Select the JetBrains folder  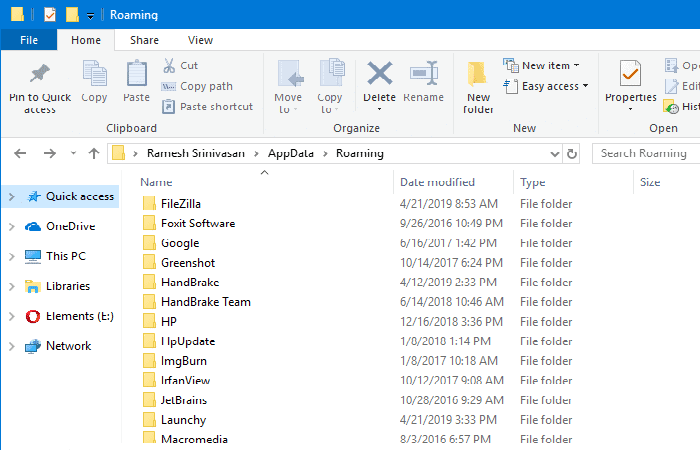183,400
